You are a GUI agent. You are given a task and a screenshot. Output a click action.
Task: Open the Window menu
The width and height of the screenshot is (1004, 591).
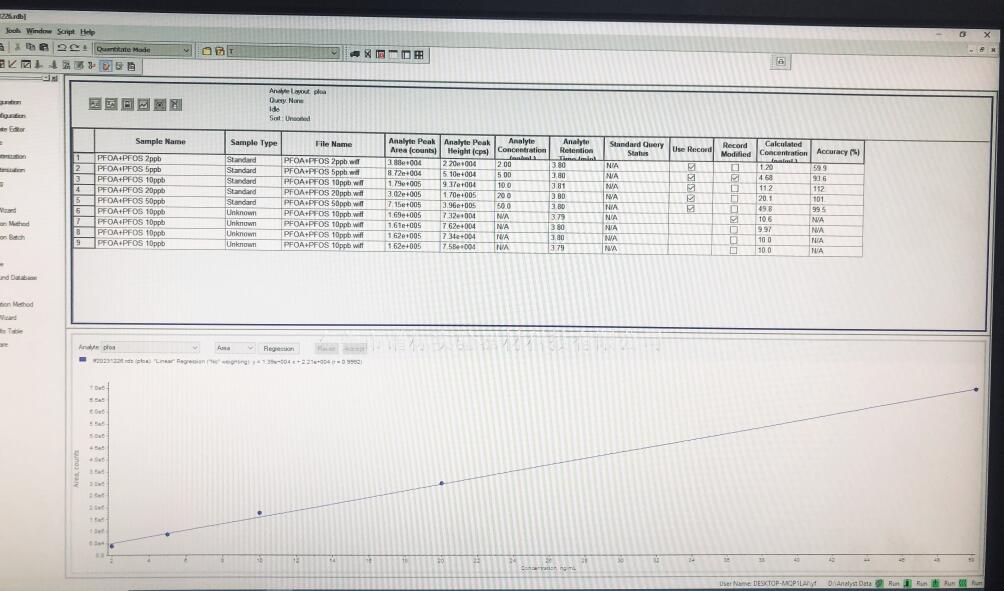point(39,31)
